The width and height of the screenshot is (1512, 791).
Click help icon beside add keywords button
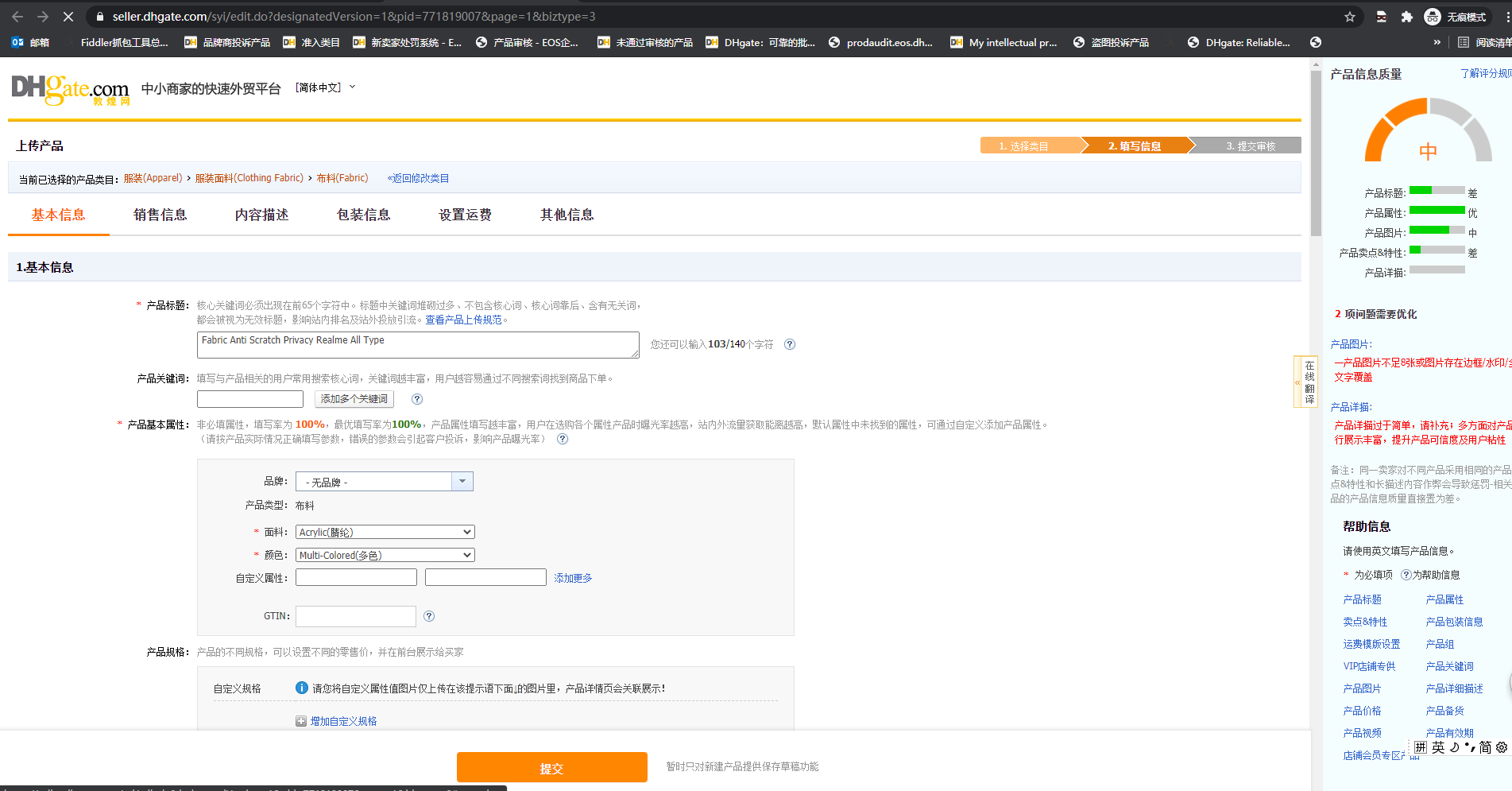click(417, 399)
